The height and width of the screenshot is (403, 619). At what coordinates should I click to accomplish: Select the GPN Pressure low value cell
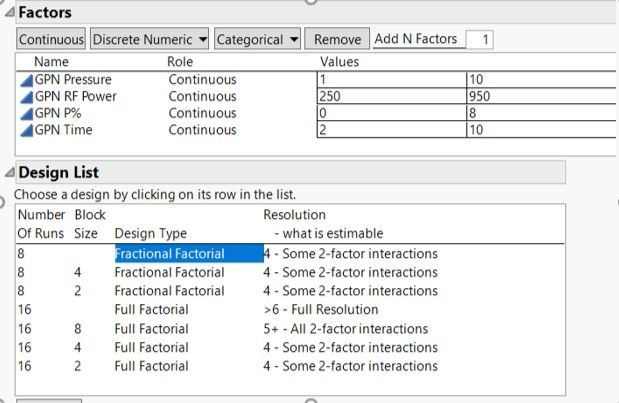[x=390, y=80]
